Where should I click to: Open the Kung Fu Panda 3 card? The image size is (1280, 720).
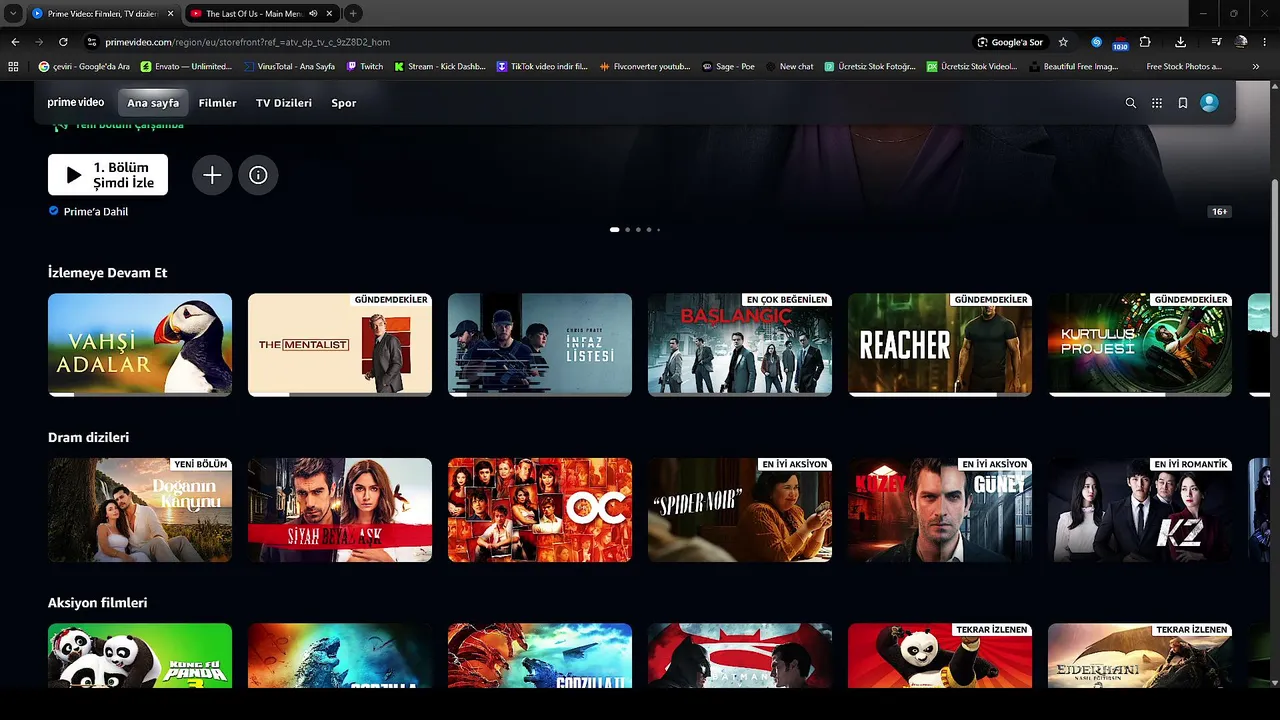(140, 656)
